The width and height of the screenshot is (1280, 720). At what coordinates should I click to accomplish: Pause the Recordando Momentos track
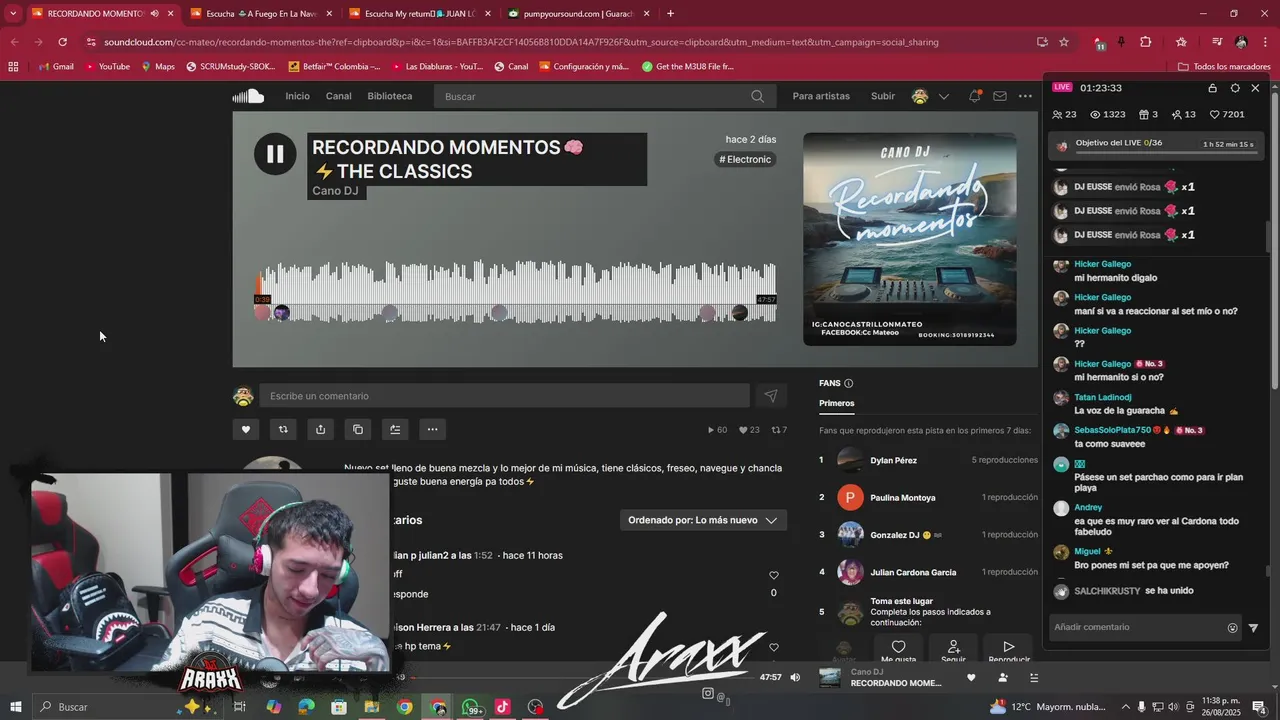274,154
